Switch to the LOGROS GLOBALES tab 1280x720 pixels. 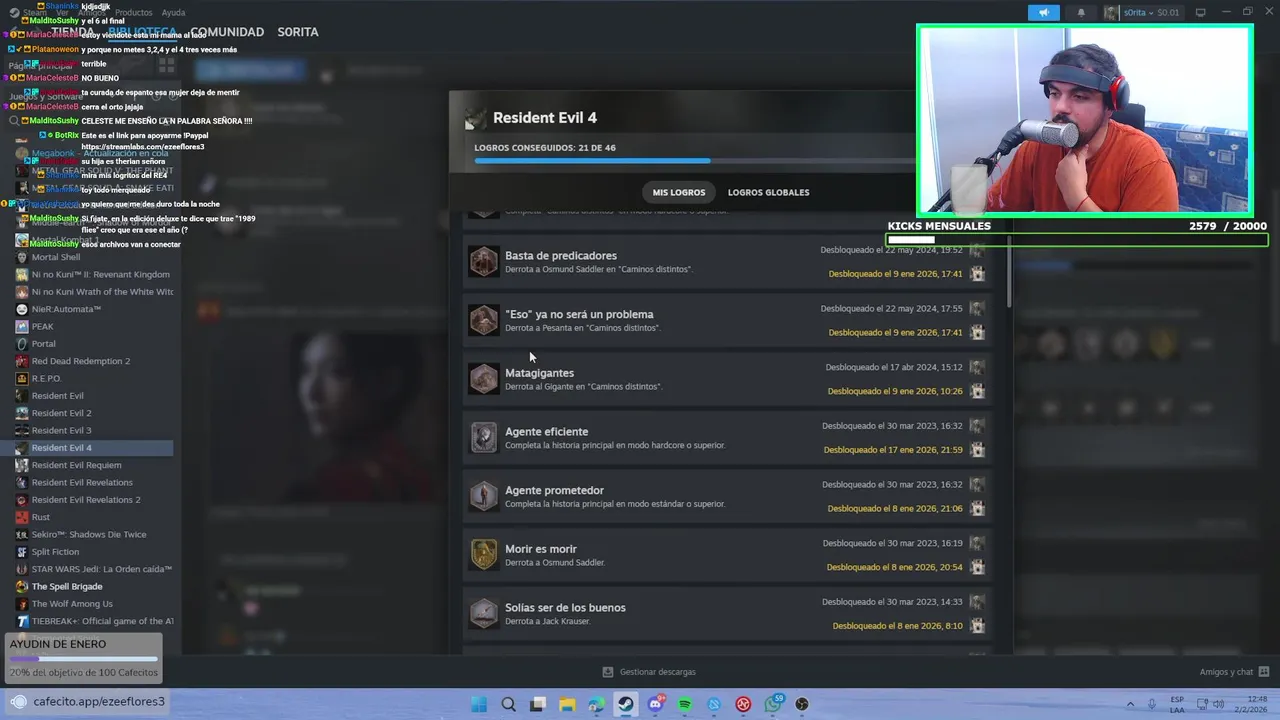pos(768,192)
